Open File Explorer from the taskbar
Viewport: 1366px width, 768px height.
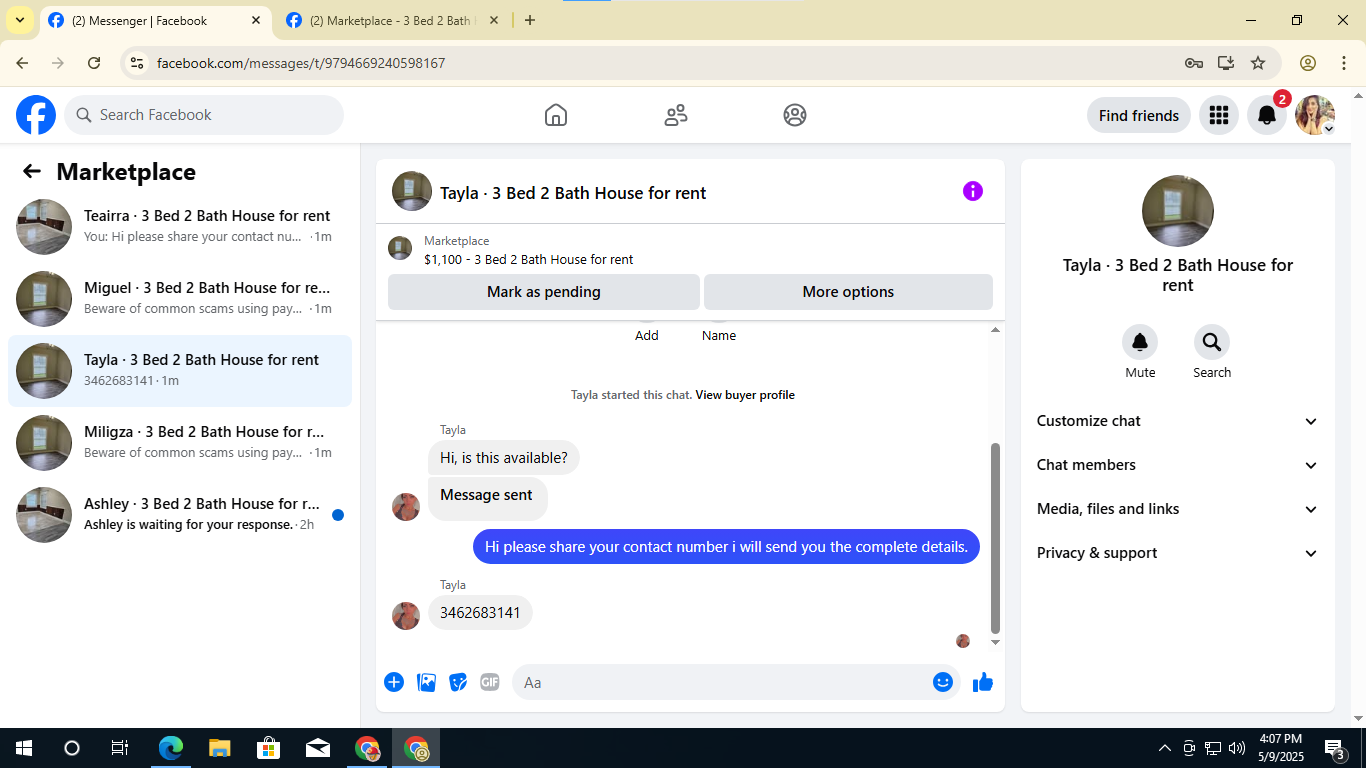point(220,748)
